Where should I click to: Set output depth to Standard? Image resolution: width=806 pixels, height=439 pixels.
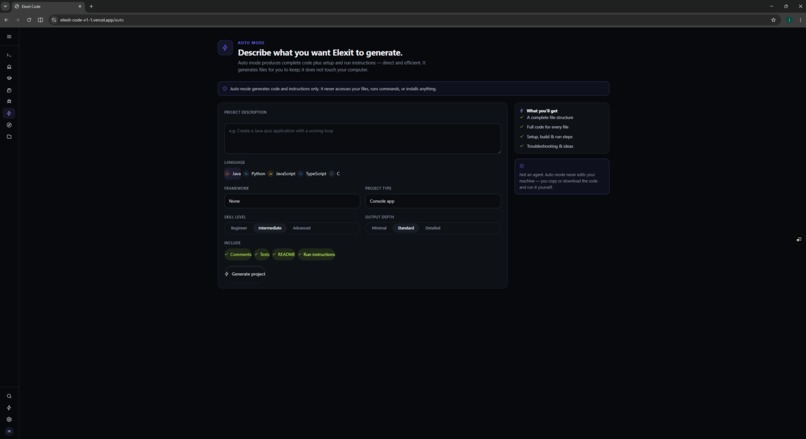pos(406,228)
